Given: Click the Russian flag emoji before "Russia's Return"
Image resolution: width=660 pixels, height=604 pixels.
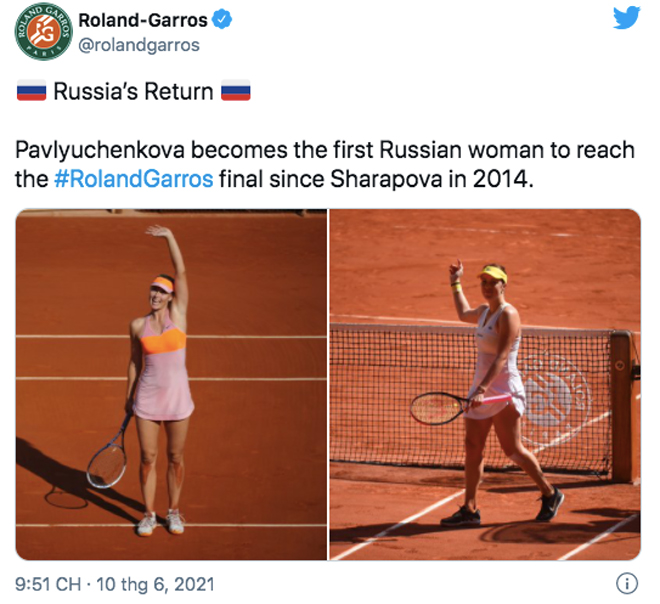Looking at the screenshot, I should pyautogui.click(x=32, y=91).
